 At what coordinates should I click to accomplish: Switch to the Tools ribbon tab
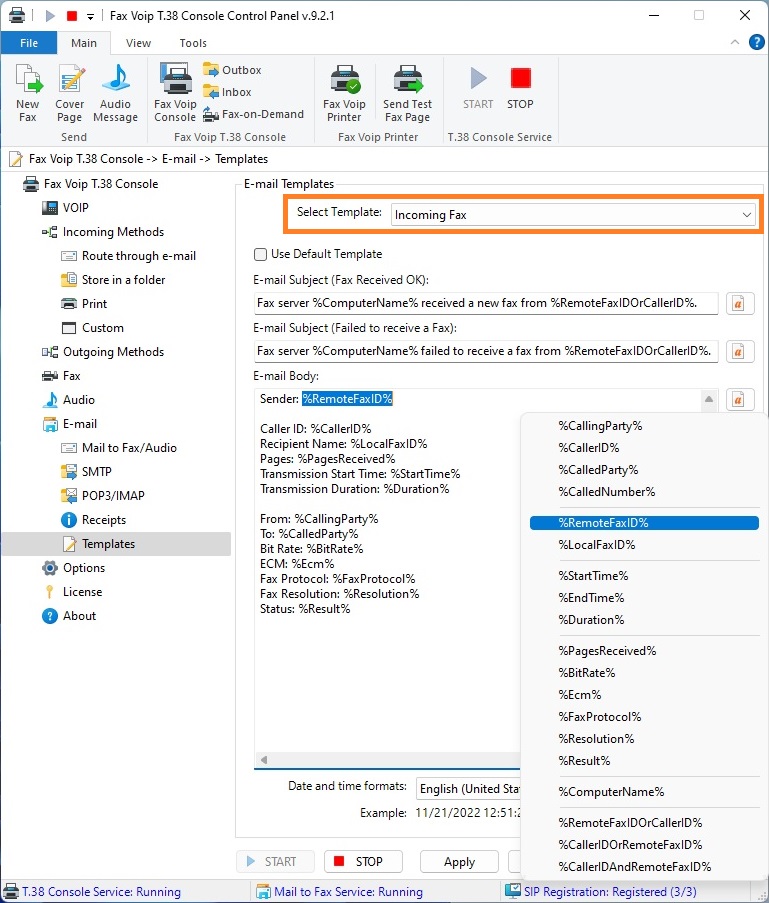click(193, 43)
